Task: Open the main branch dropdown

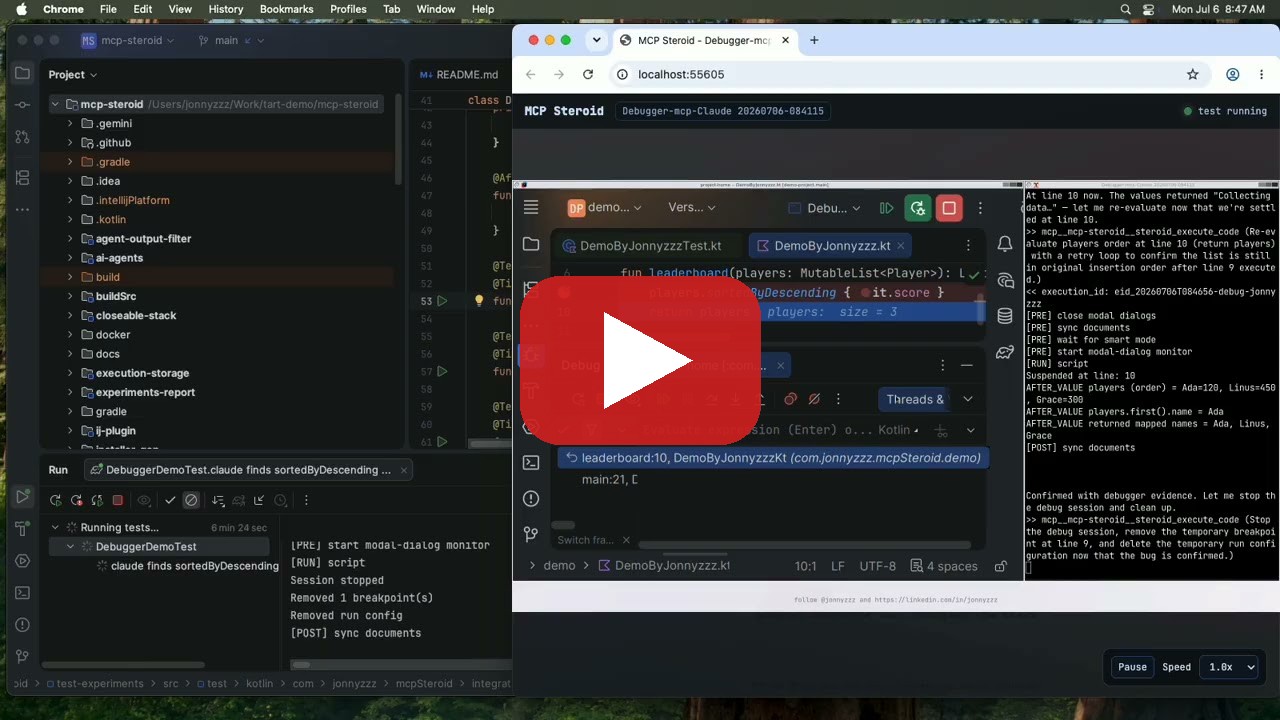Action: tap(232, 40)
